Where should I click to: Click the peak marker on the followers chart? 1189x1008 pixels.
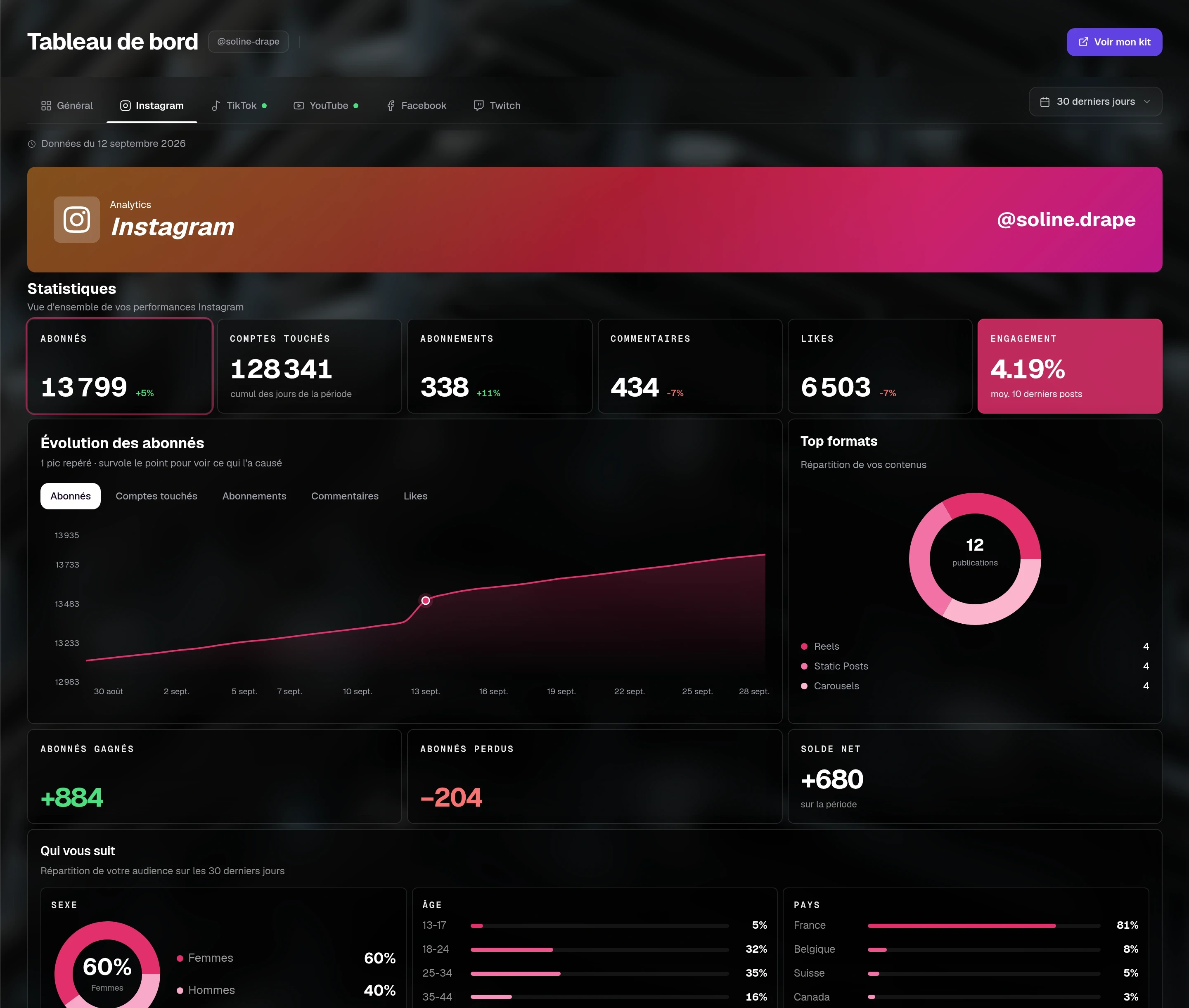(x=425, y=601)
